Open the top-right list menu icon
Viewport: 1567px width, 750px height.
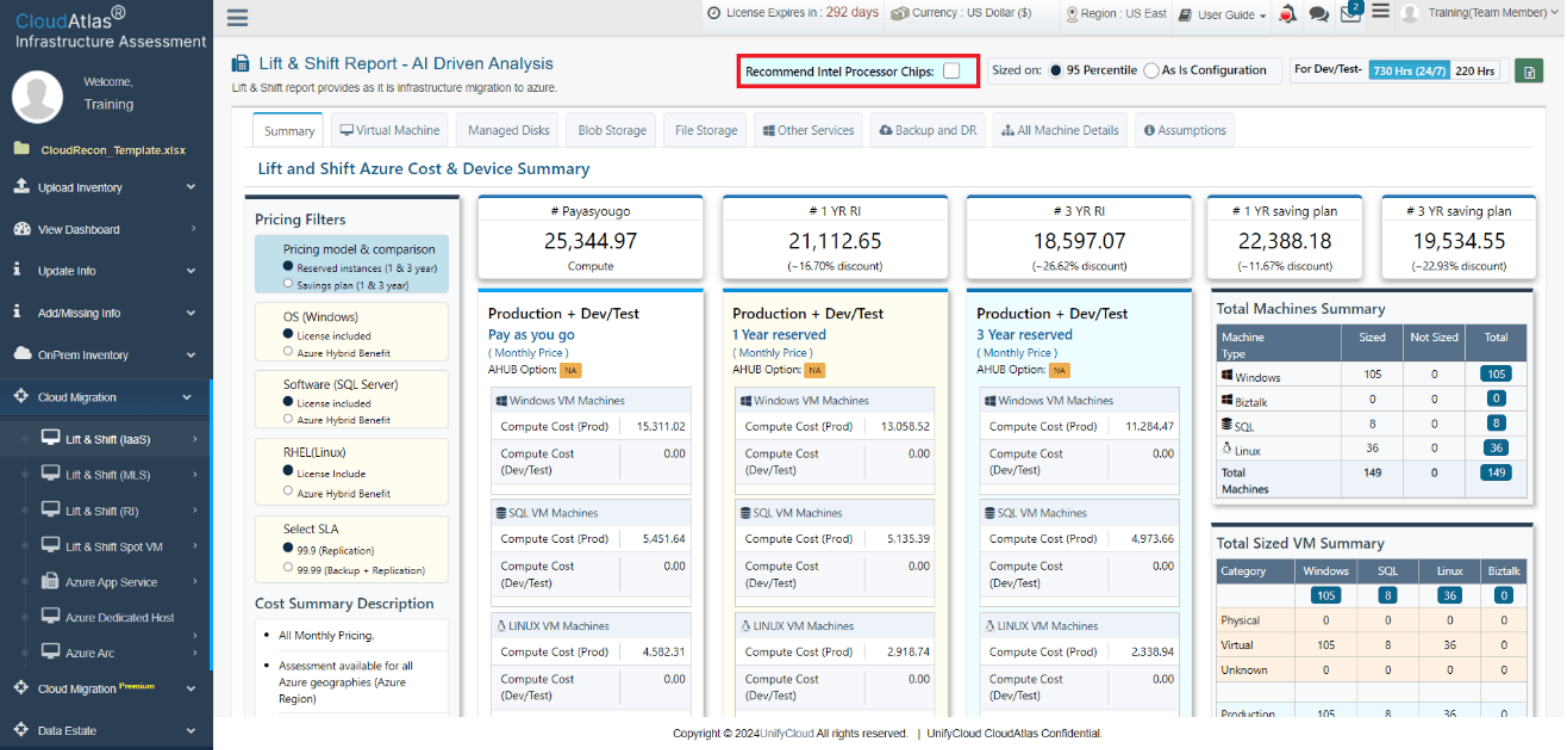(x=1380, y=12)
